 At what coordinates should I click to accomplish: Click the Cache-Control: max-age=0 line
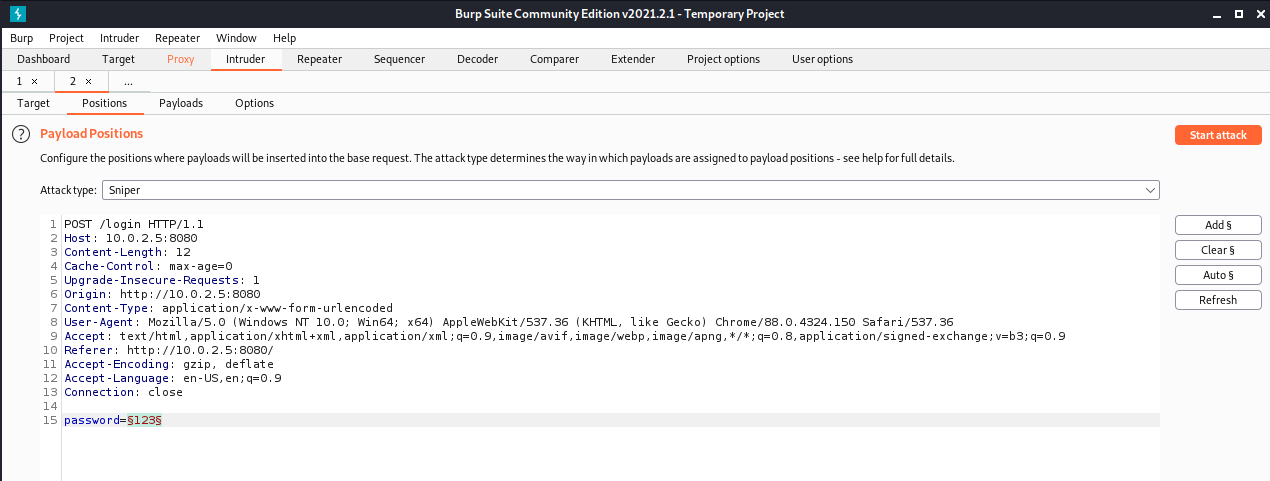click(x=148, y=266)
